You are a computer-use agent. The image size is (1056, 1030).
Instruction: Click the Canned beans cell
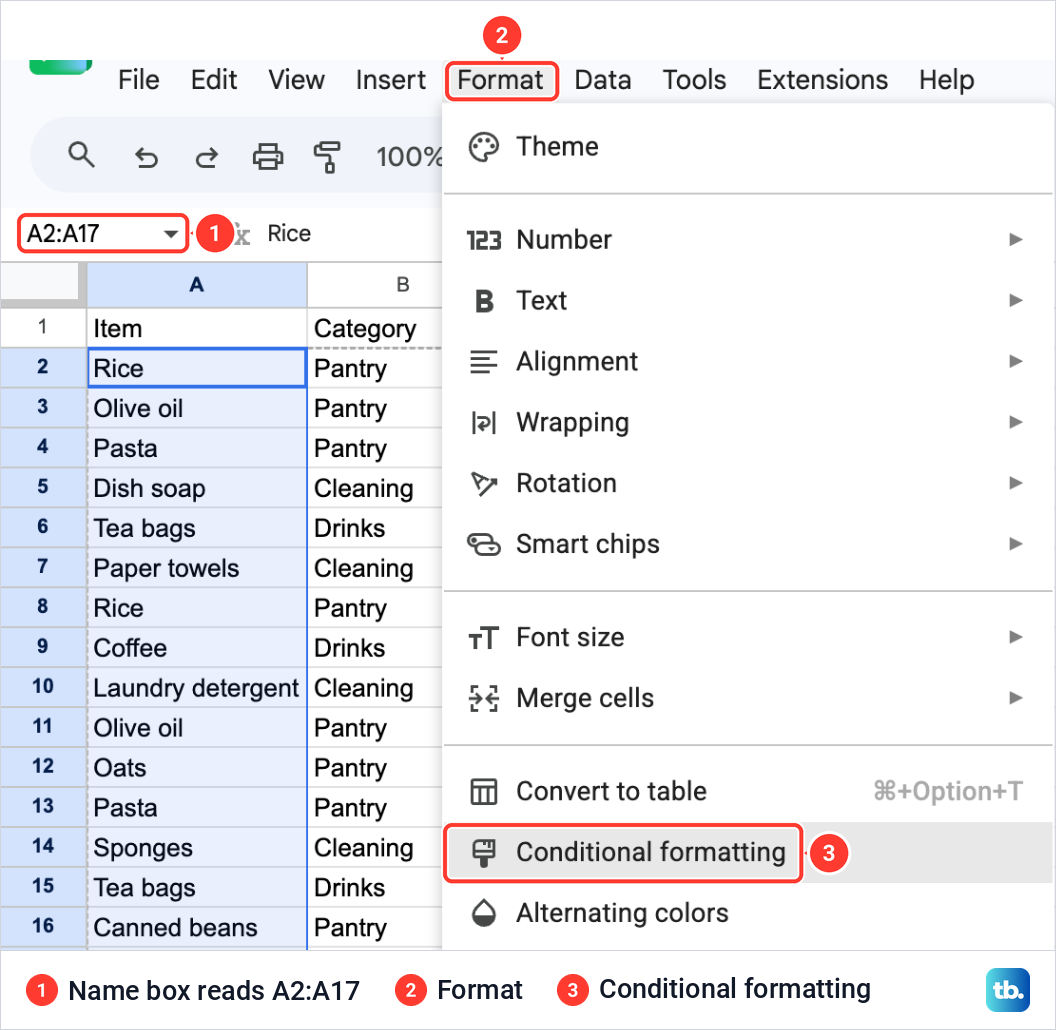click(x=197, y=927)
